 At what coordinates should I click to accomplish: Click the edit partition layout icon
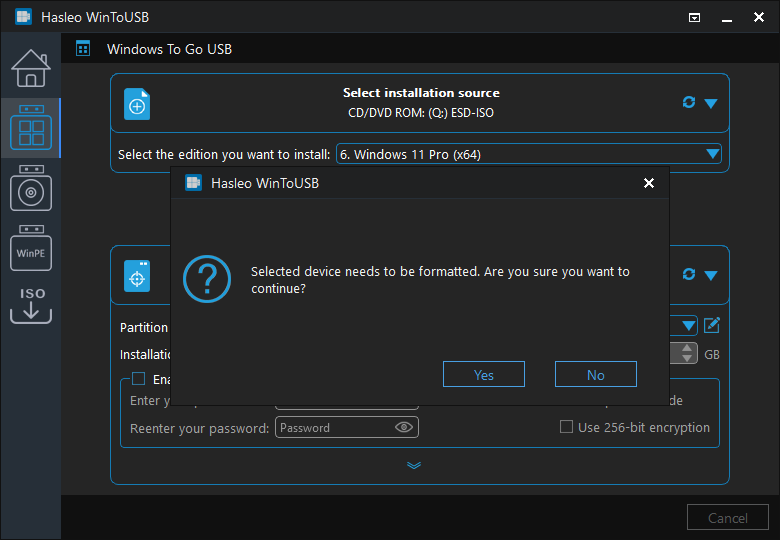tap(712, 326)
